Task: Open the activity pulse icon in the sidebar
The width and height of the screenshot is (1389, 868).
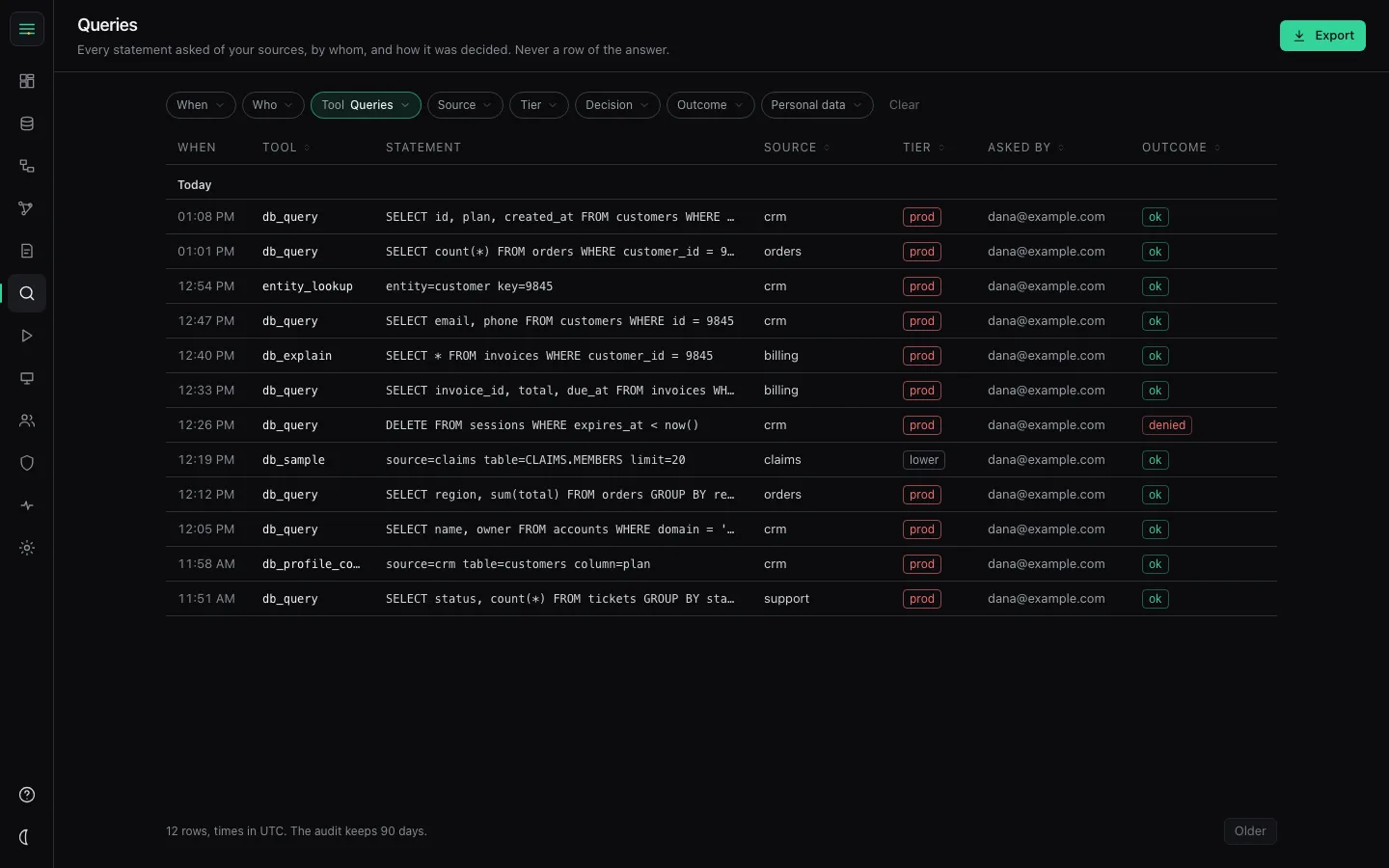Action: coord(27,505)
